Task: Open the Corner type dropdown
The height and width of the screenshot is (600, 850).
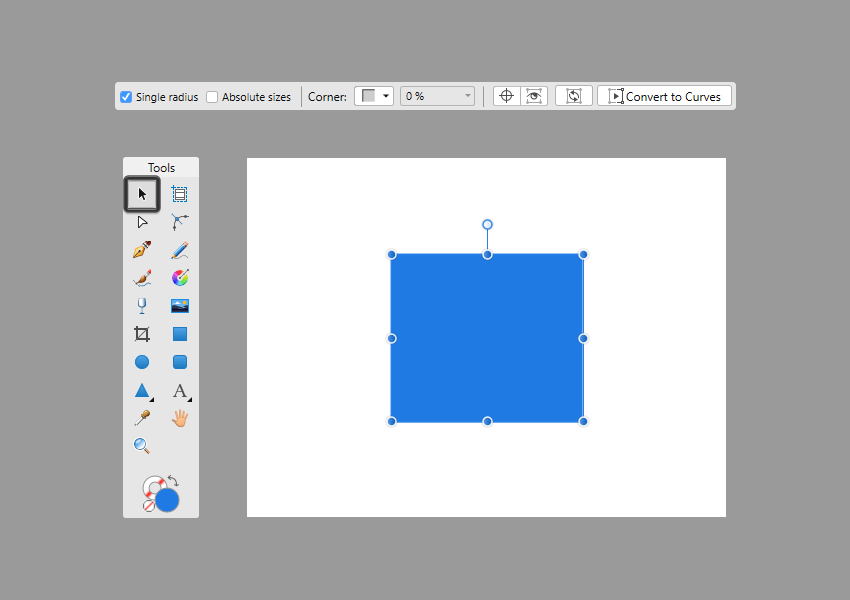Action: click(374, 96)
